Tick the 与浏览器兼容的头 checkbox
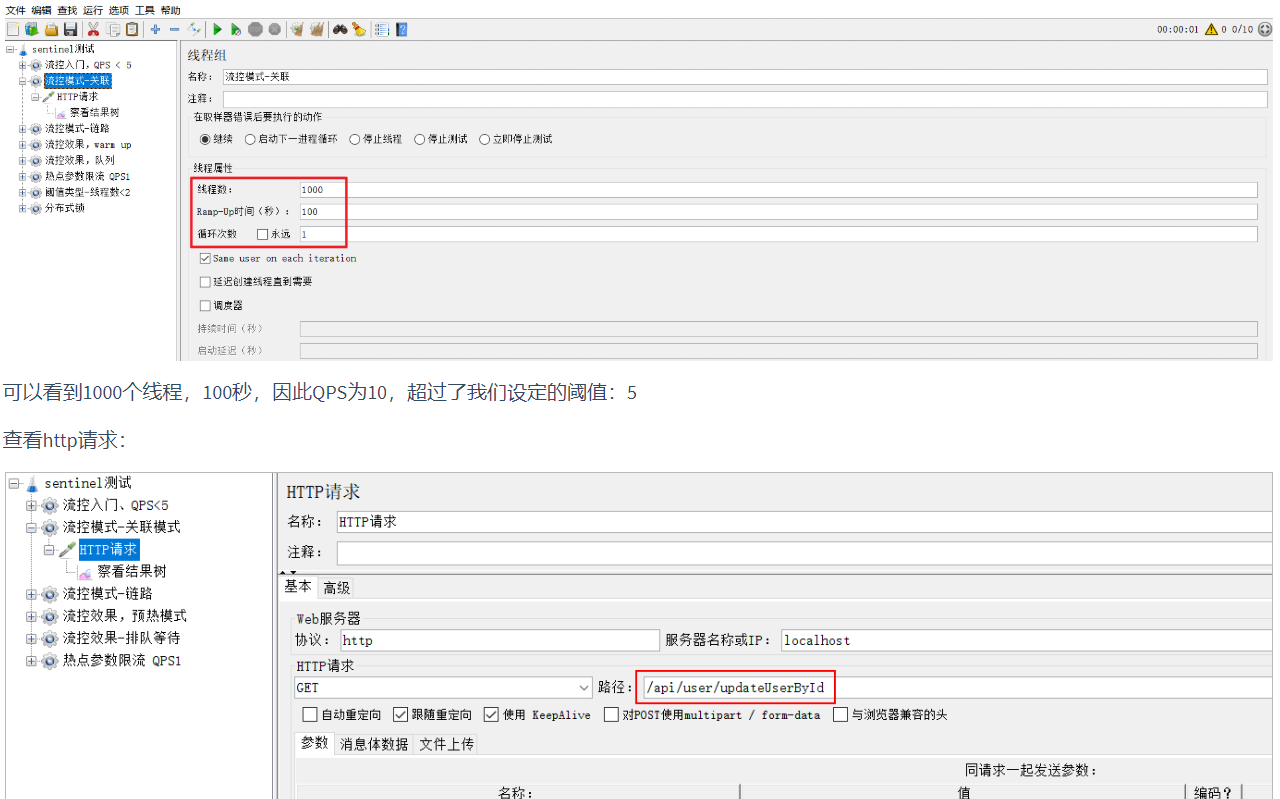The width and height of the screenshot is (1280, 799). 841,715
